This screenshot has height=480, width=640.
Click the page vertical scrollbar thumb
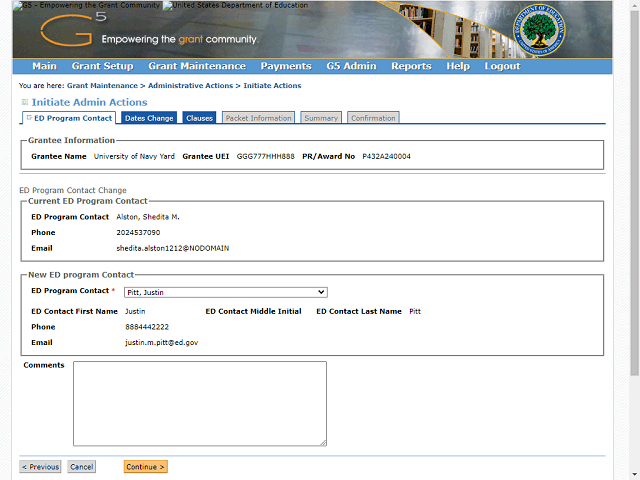click(635, 192)
